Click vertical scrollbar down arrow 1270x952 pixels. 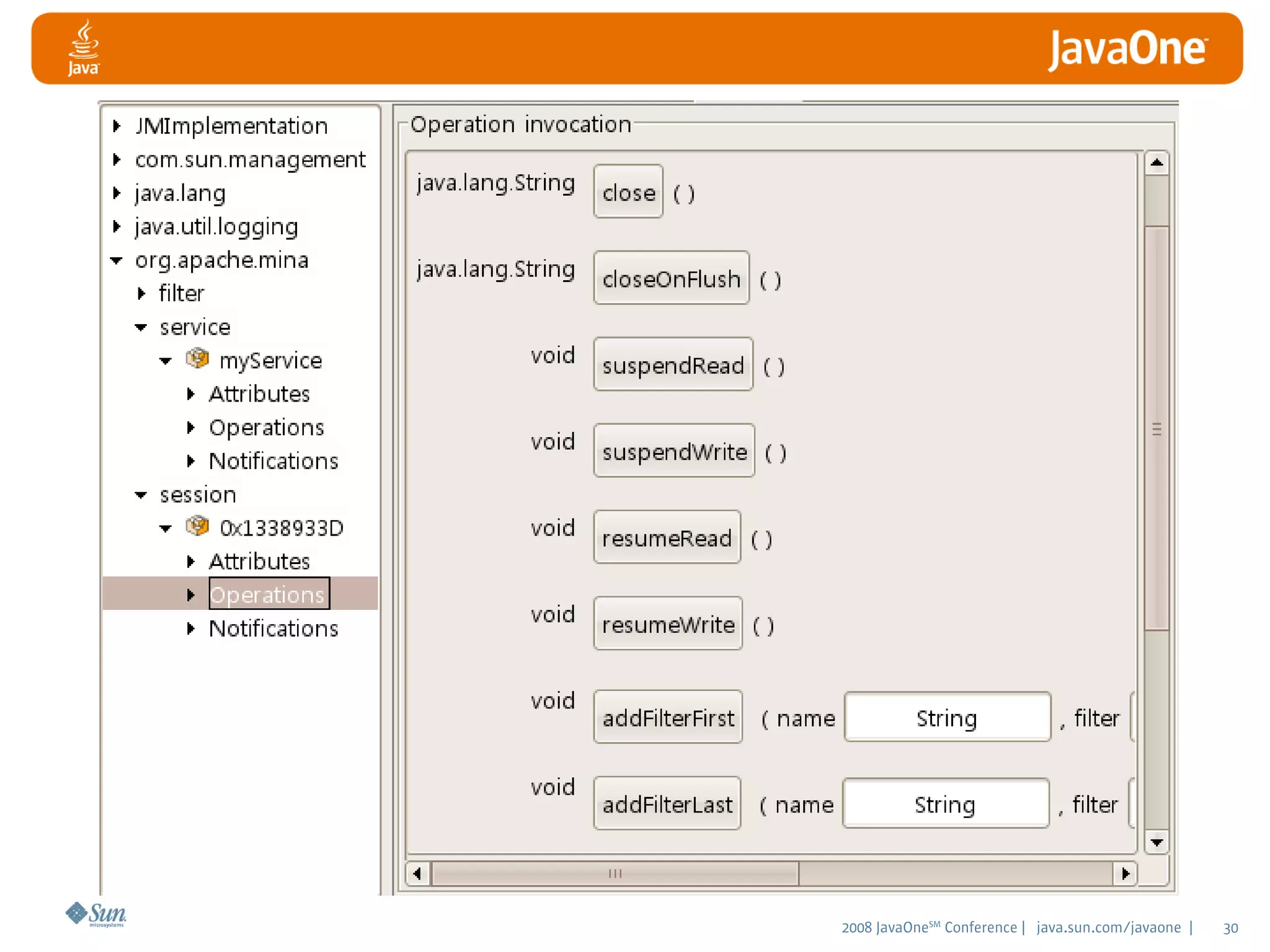pos(1157,842)
